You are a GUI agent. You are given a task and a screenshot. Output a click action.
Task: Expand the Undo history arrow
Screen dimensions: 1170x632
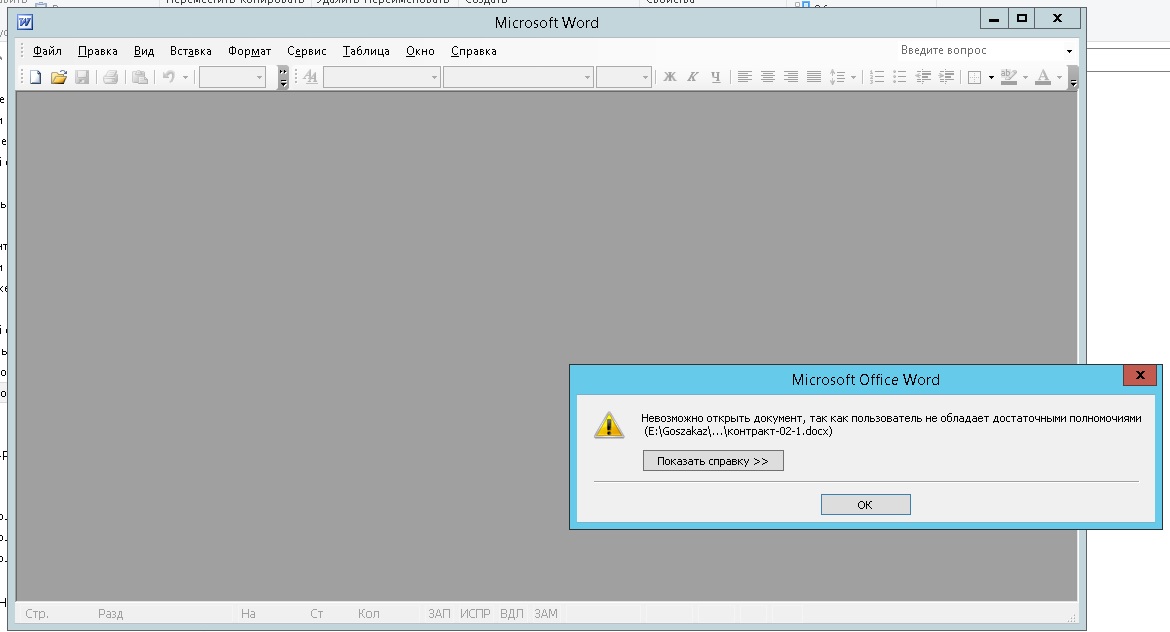185,77
